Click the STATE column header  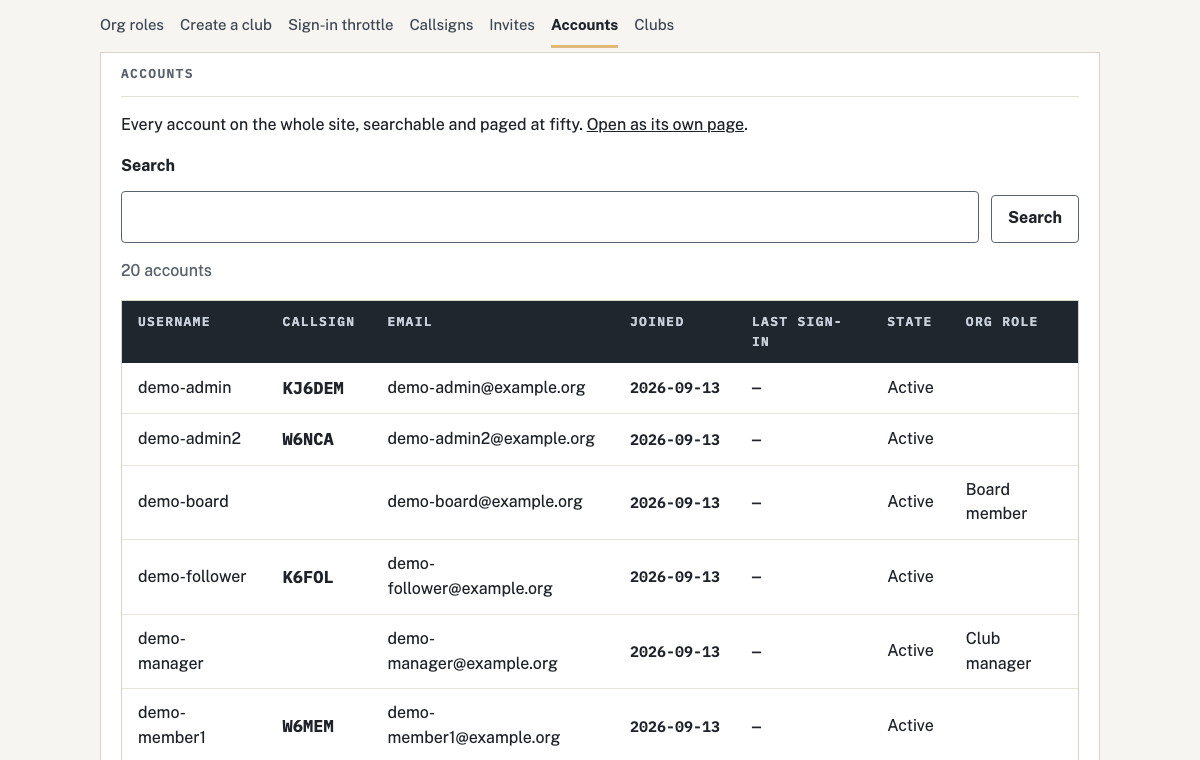coord(909,322)
